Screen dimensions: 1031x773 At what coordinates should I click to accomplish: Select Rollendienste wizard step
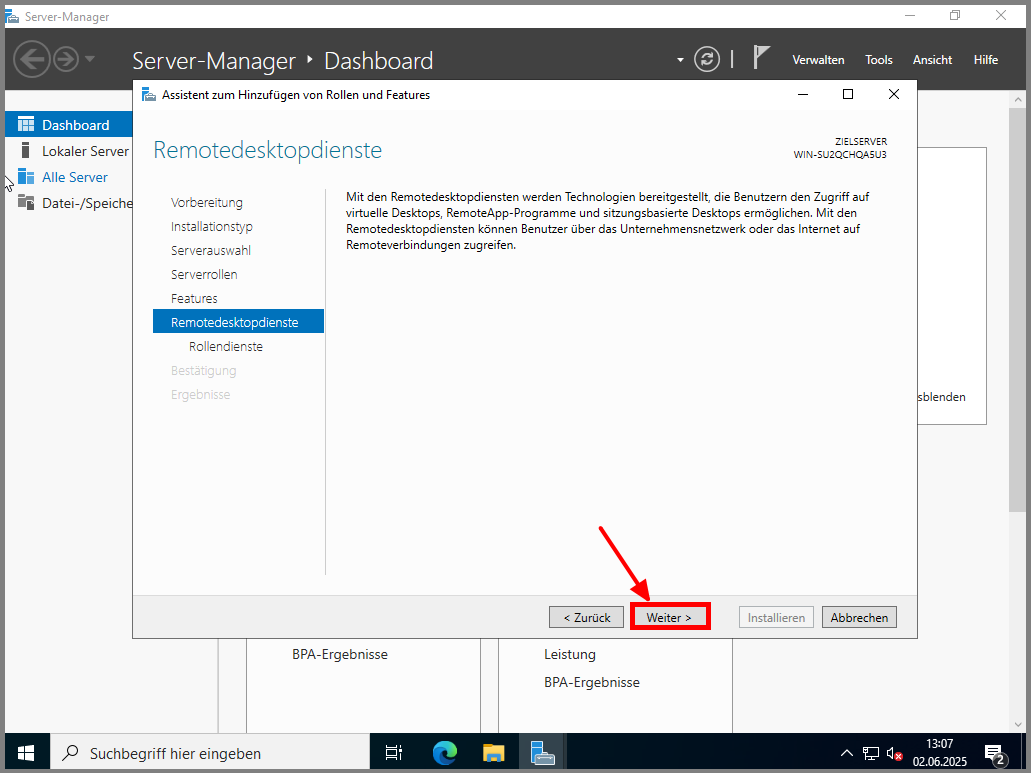226,346
